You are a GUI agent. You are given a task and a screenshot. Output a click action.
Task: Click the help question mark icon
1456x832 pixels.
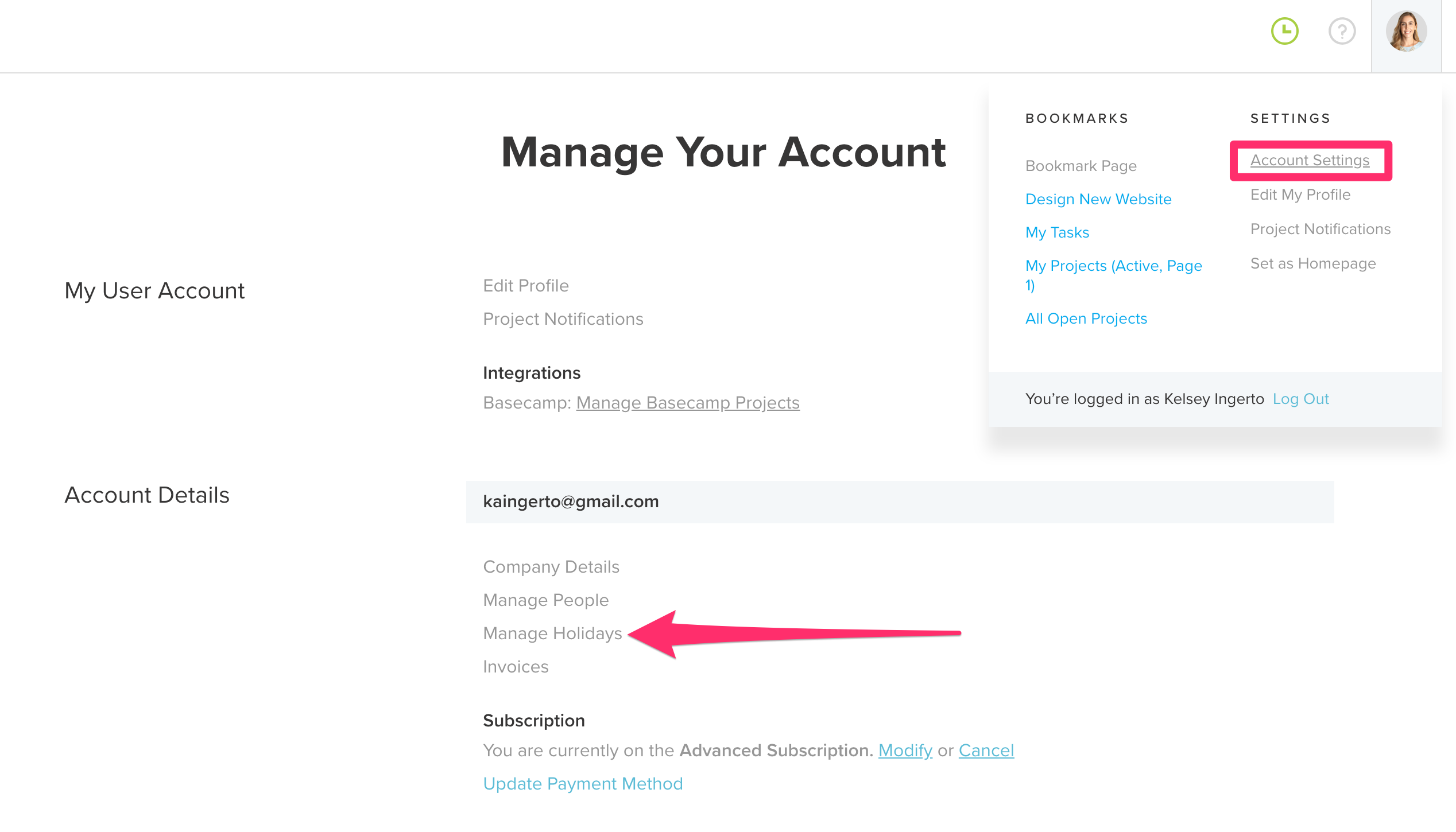coord(1342,32)
